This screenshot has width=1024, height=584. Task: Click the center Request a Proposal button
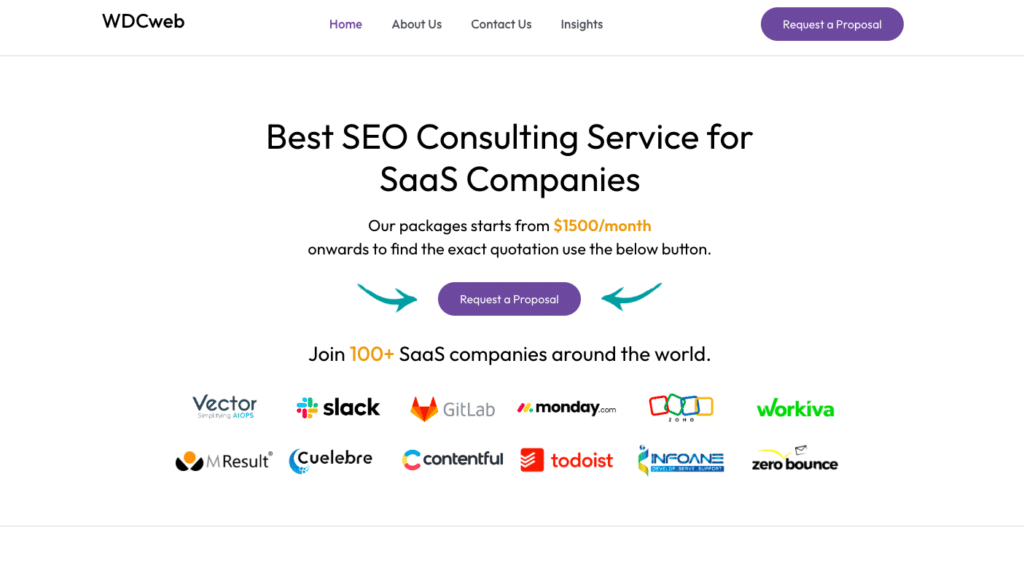click(509, 299)
